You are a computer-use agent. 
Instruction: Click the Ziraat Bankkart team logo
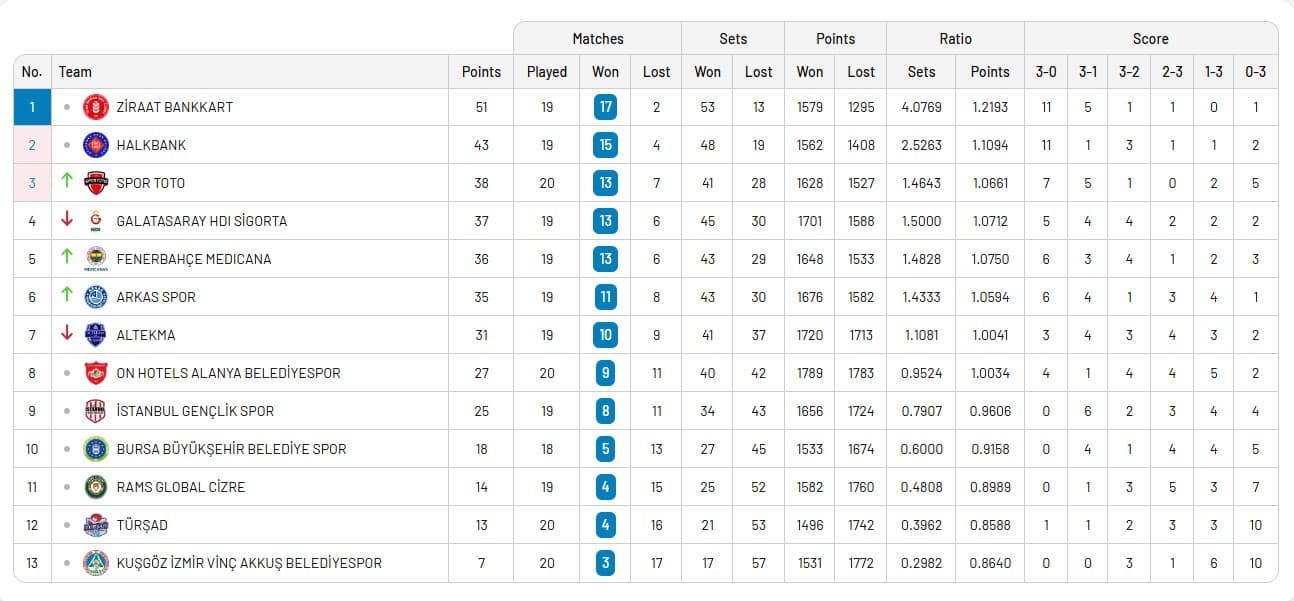[96, 107]
